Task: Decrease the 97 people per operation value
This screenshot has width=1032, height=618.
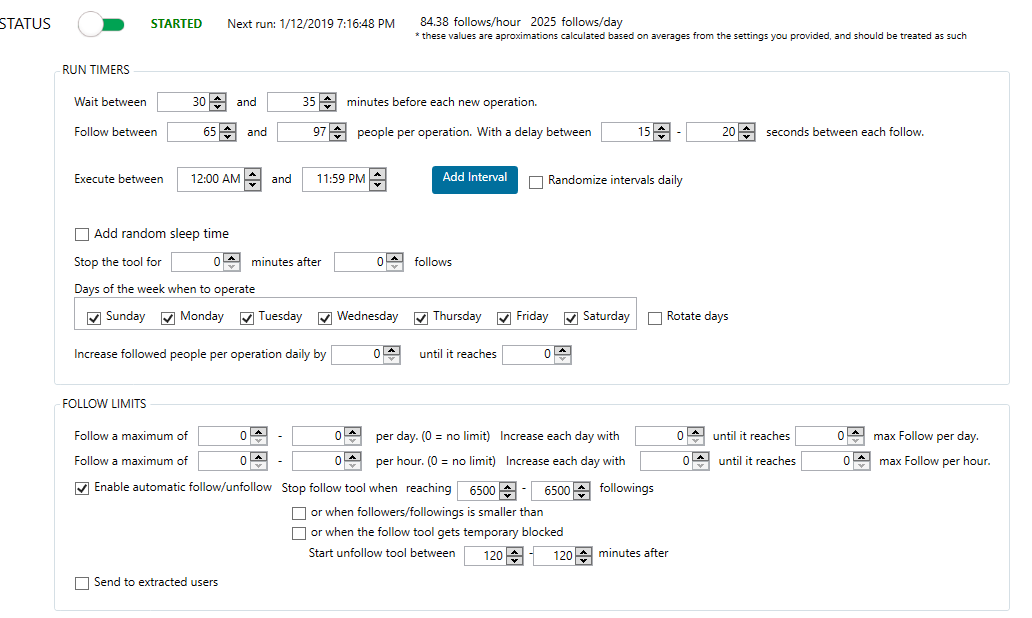Action: coord(338,136)
